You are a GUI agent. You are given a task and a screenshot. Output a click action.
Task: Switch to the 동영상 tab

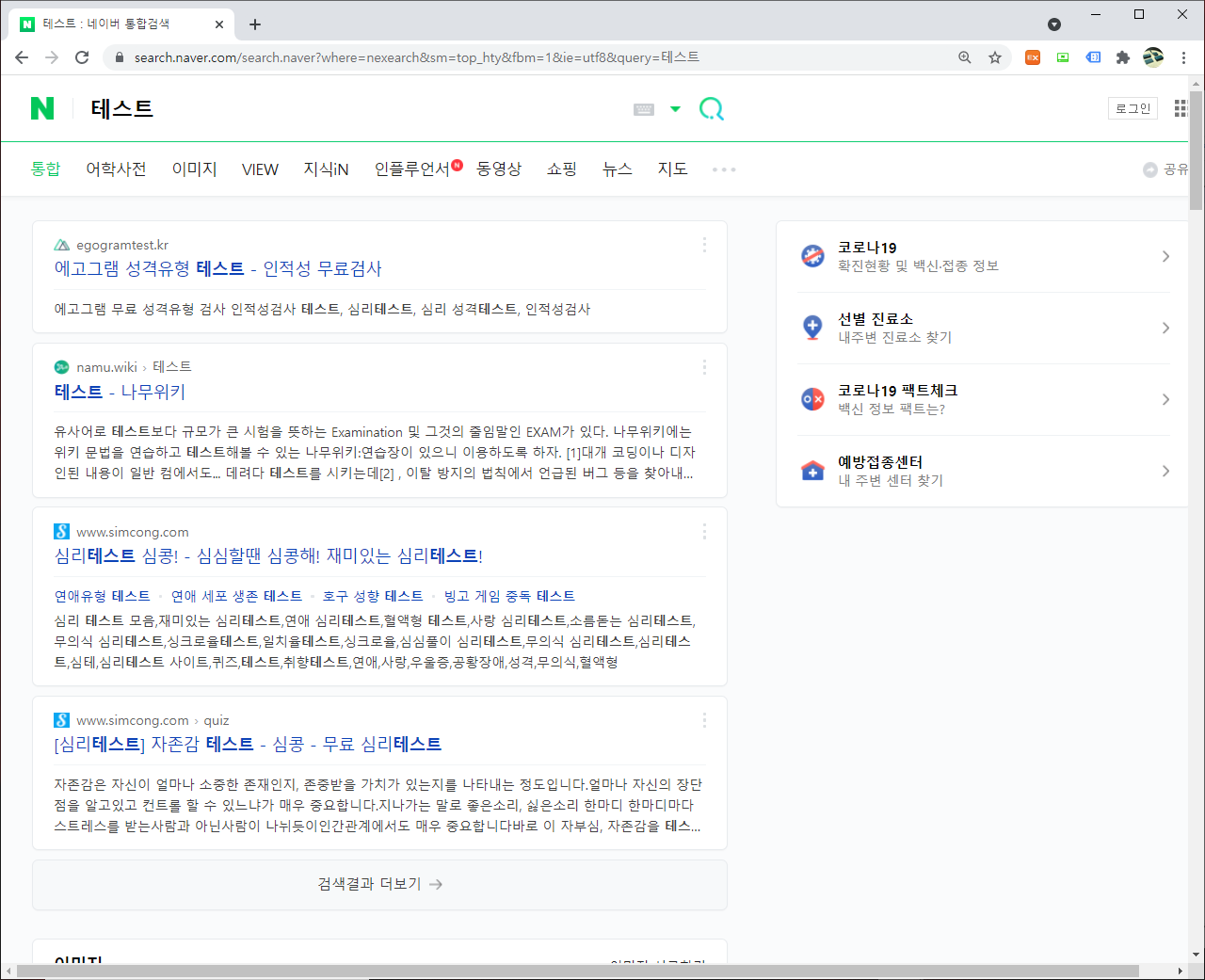499,169
